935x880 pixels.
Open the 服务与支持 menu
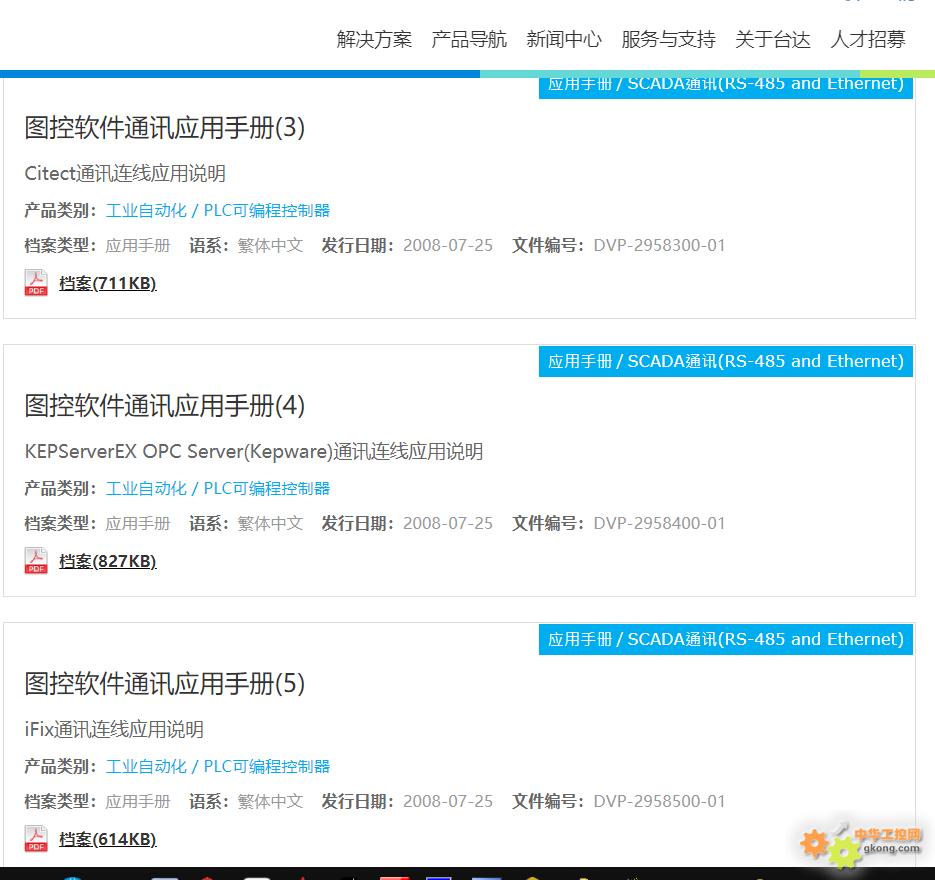coord(668,39)
